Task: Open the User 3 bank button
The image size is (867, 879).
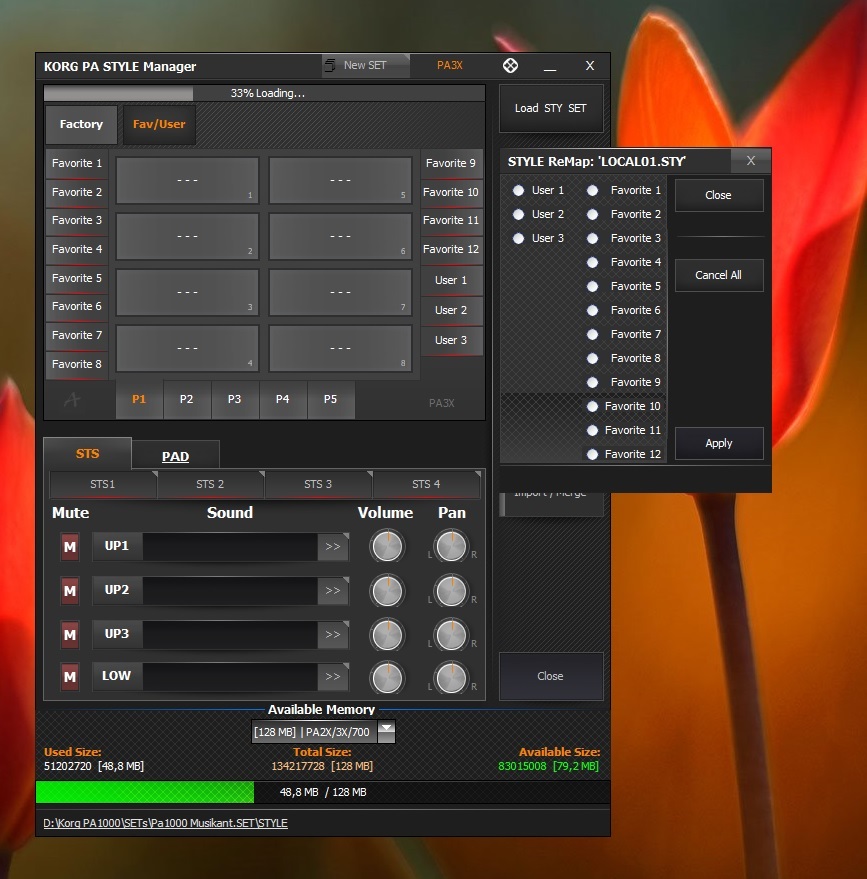Action: pos(451,340)
